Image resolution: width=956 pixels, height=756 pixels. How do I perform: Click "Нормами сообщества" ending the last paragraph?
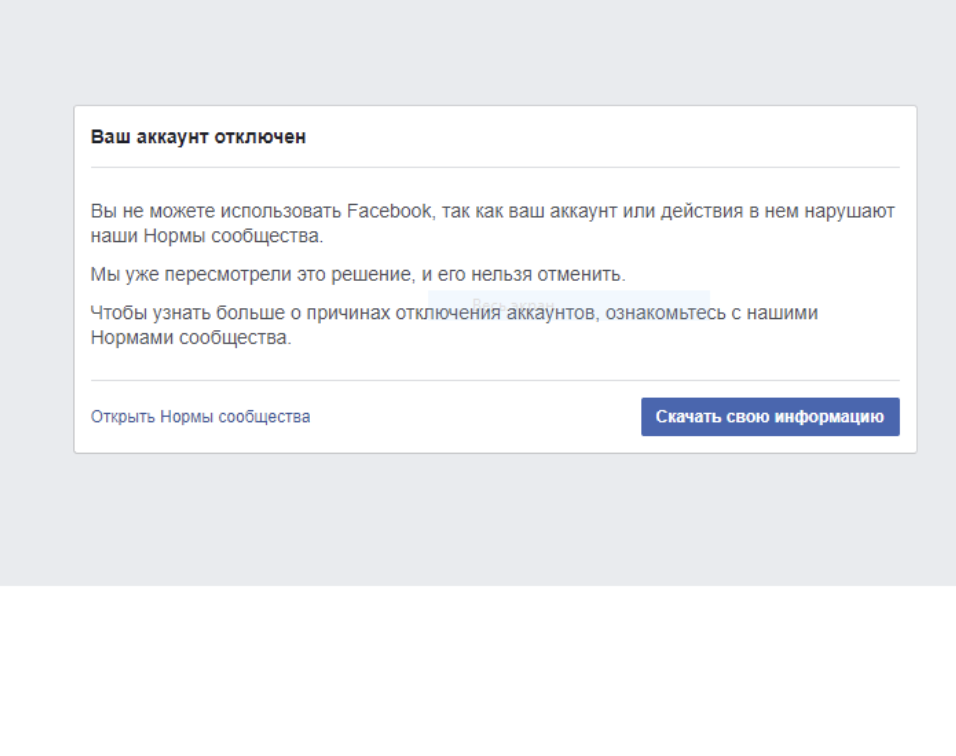[x=190, y=338]
